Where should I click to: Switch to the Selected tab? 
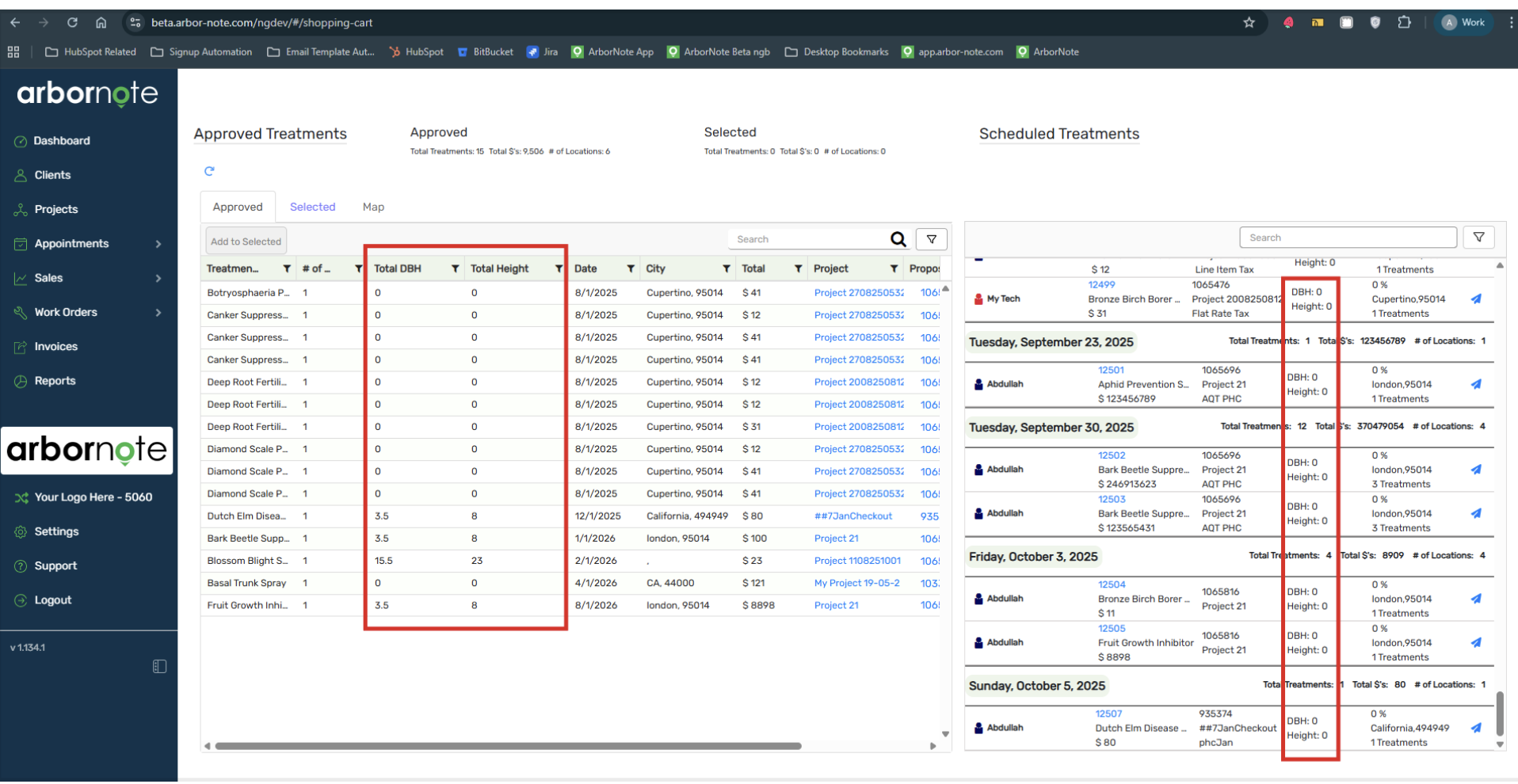(x=312, y=207)
